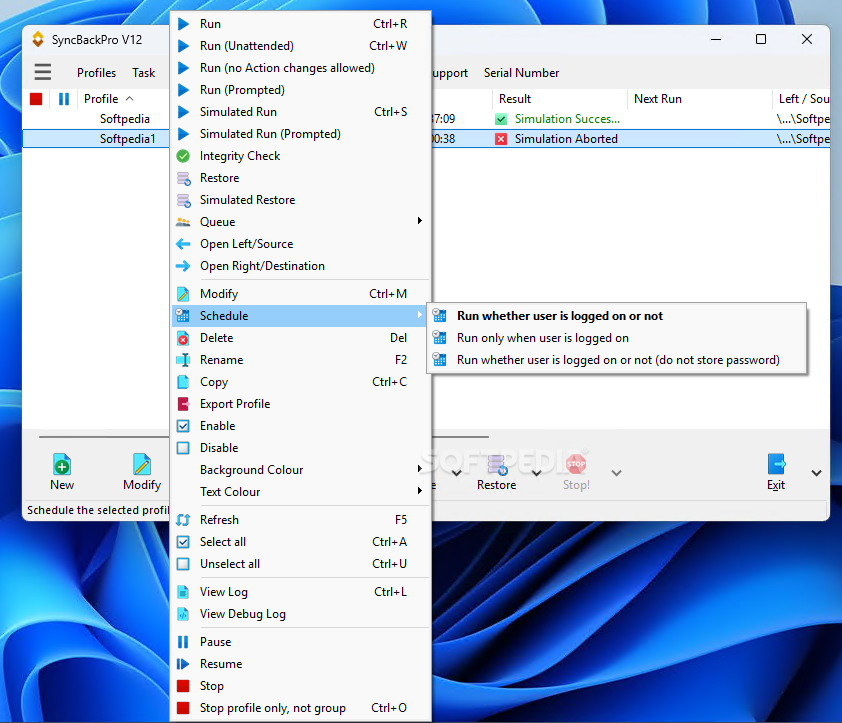Click the Simulation Aborted result cell

tap(558, 139)
